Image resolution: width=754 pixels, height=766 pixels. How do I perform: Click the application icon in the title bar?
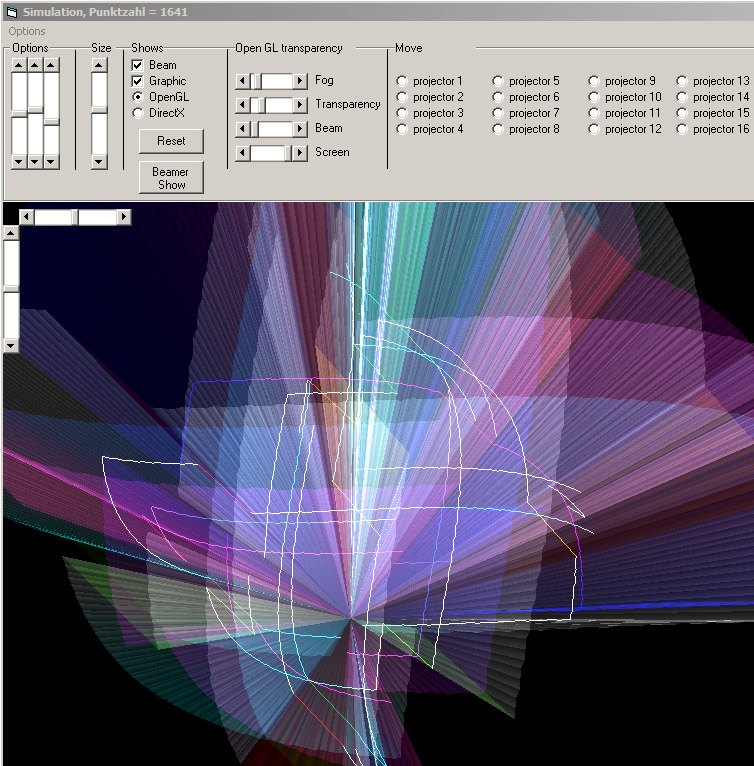pyautogui.click(x=11, y=12)
